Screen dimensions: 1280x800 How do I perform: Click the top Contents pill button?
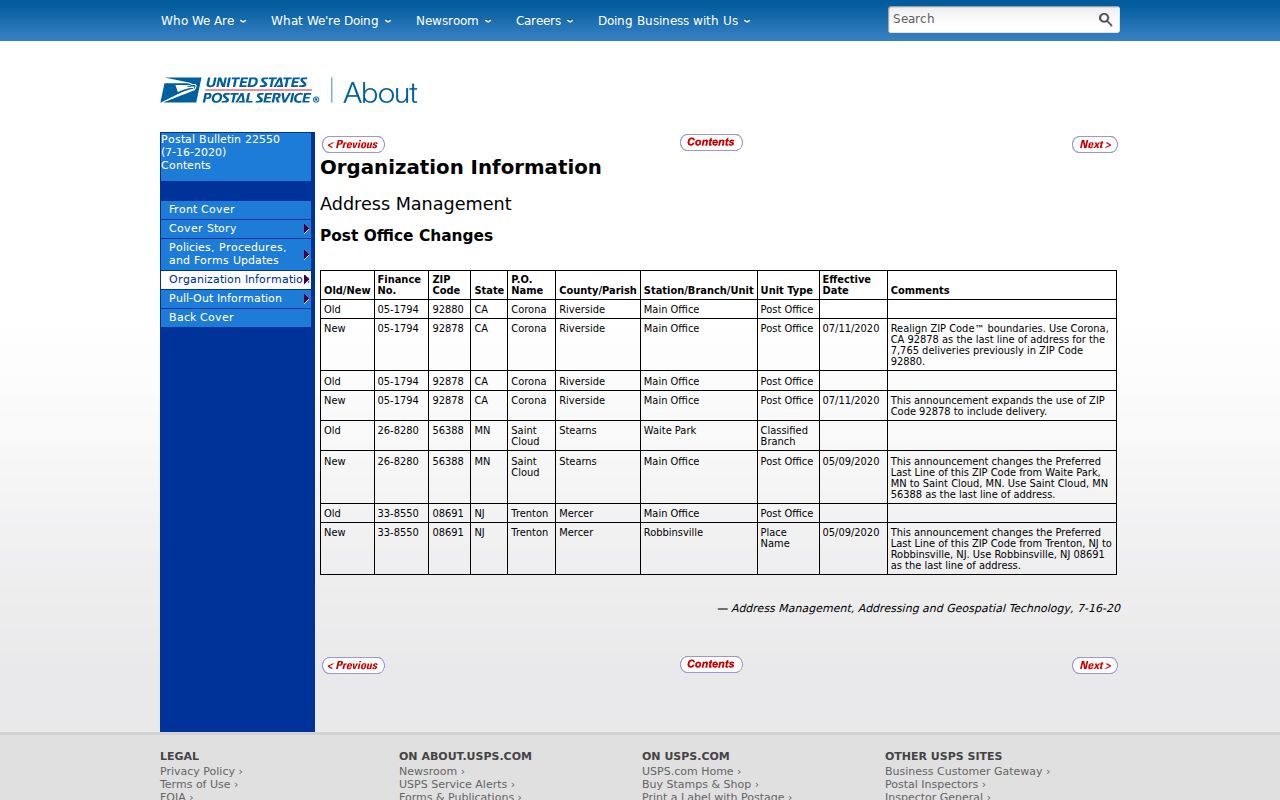click(x=711, y=142)
